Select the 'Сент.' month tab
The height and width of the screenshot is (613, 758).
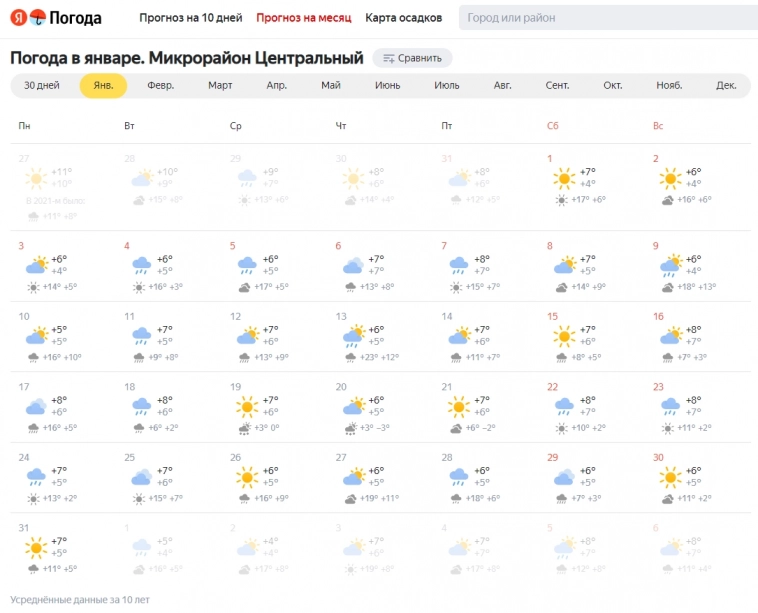(x=557, y=86)
